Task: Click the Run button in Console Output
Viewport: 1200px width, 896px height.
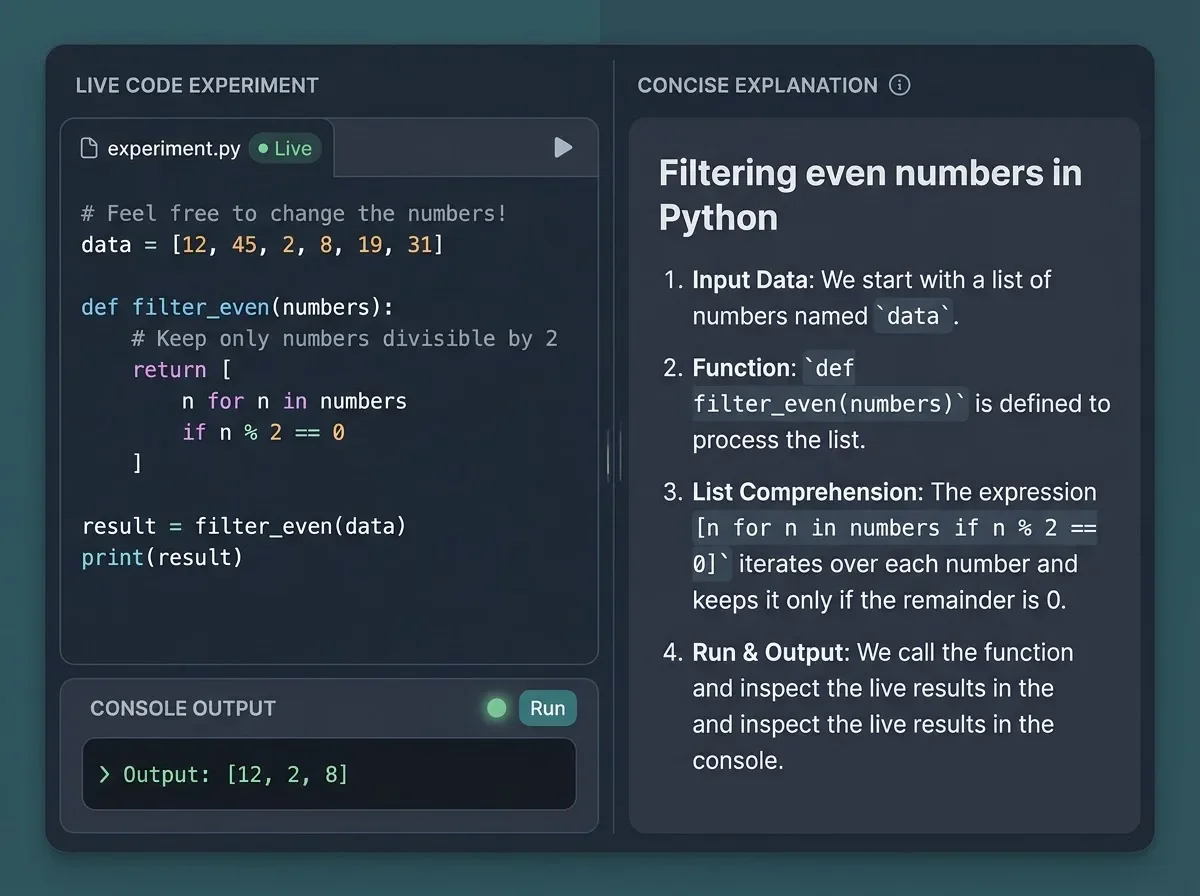Action: (x=548, y=708)
